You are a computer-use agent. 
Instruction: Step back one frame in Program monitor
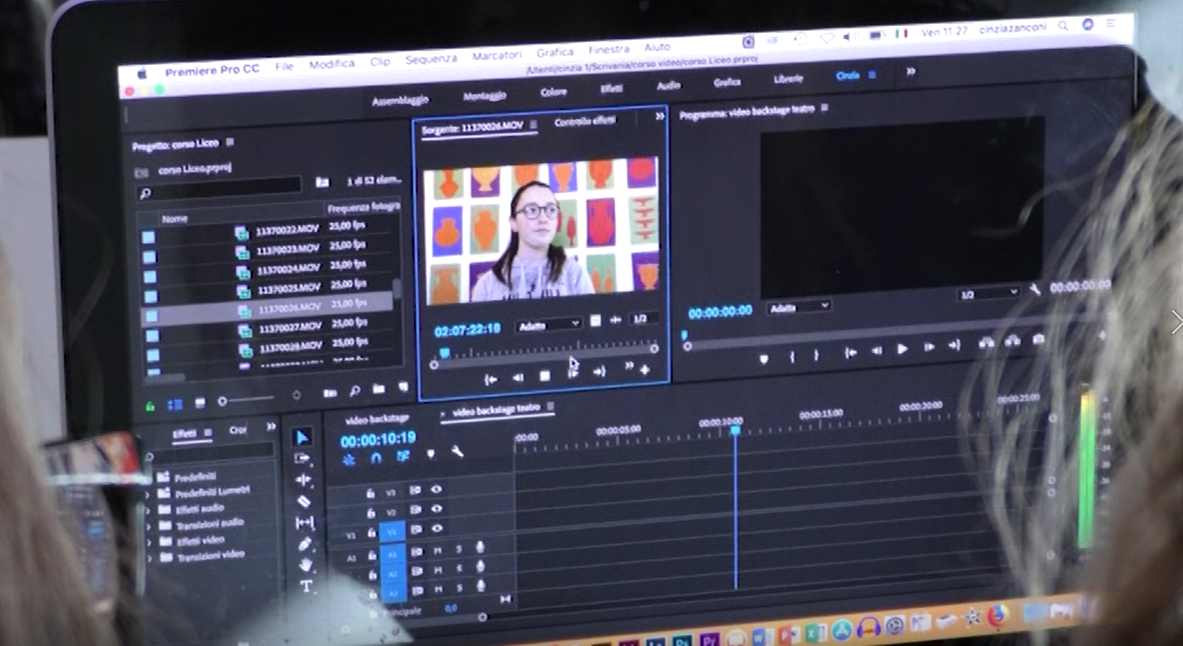[x=877, y=350]
